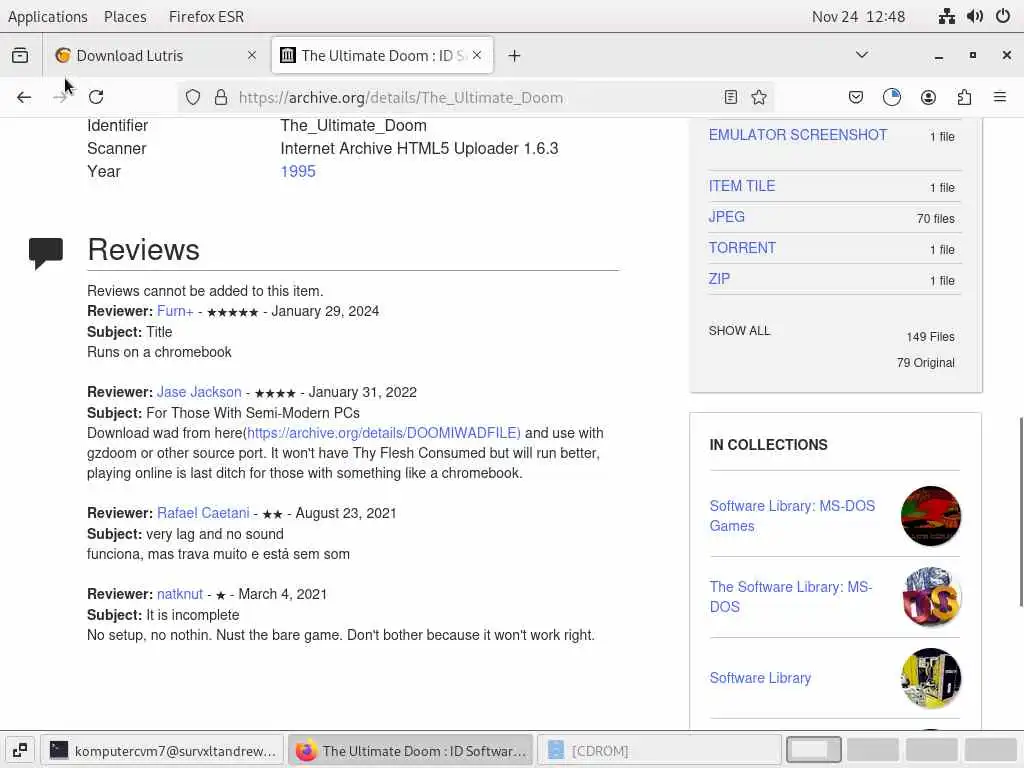Viewport: 1024px width, 768px height.
Task: List all tabs dropdown arrow
Action: tap(862, 55)
